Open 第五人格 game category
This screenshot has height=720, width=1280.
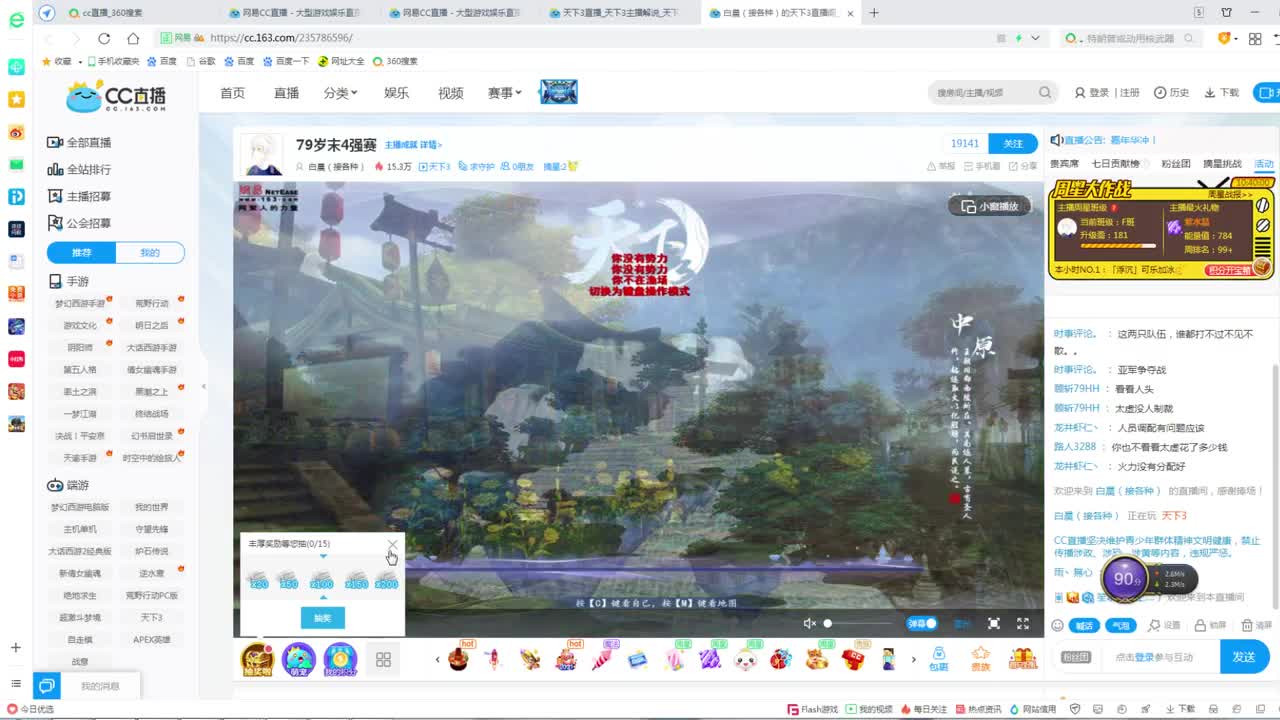pyautogui.click(x=80, y=369)
